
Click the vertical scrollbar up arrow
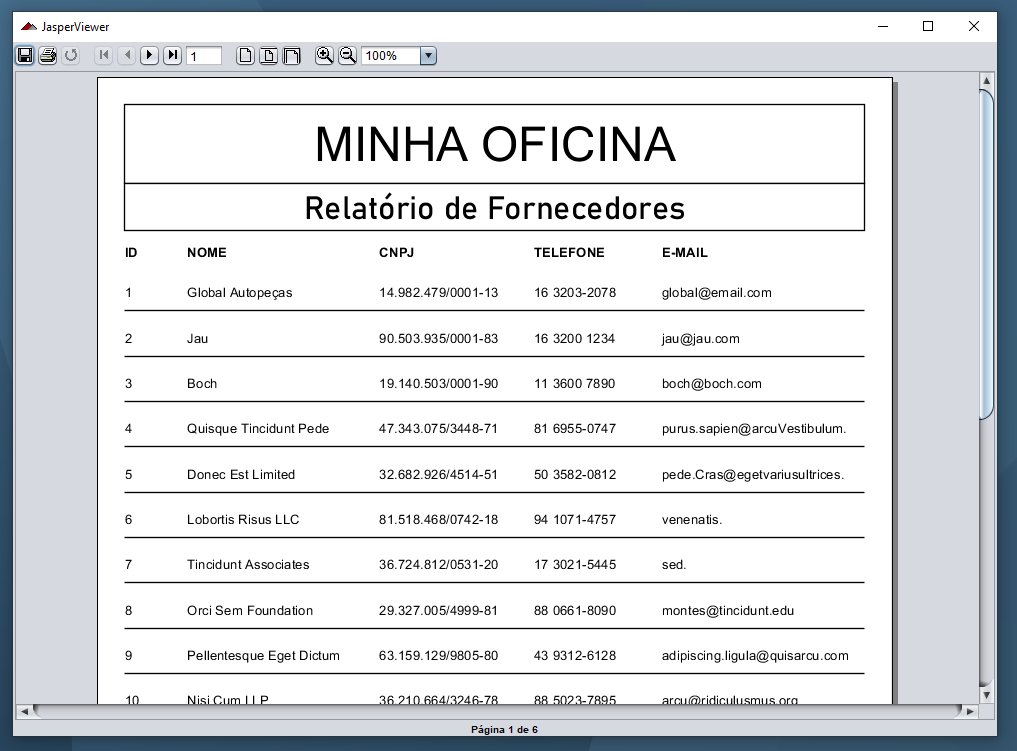click(x=986, y=80)
